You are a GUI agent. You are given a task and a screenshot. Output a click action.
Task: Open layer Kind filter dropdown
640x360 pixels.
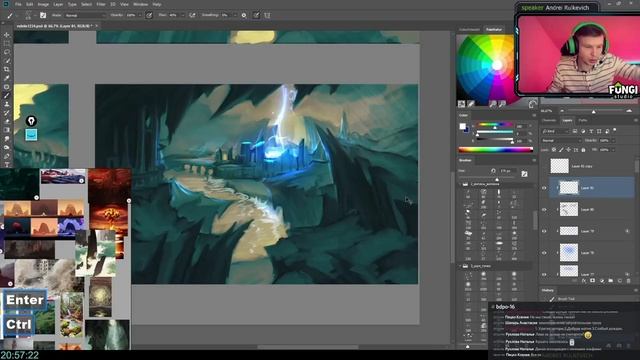(556, 131)
